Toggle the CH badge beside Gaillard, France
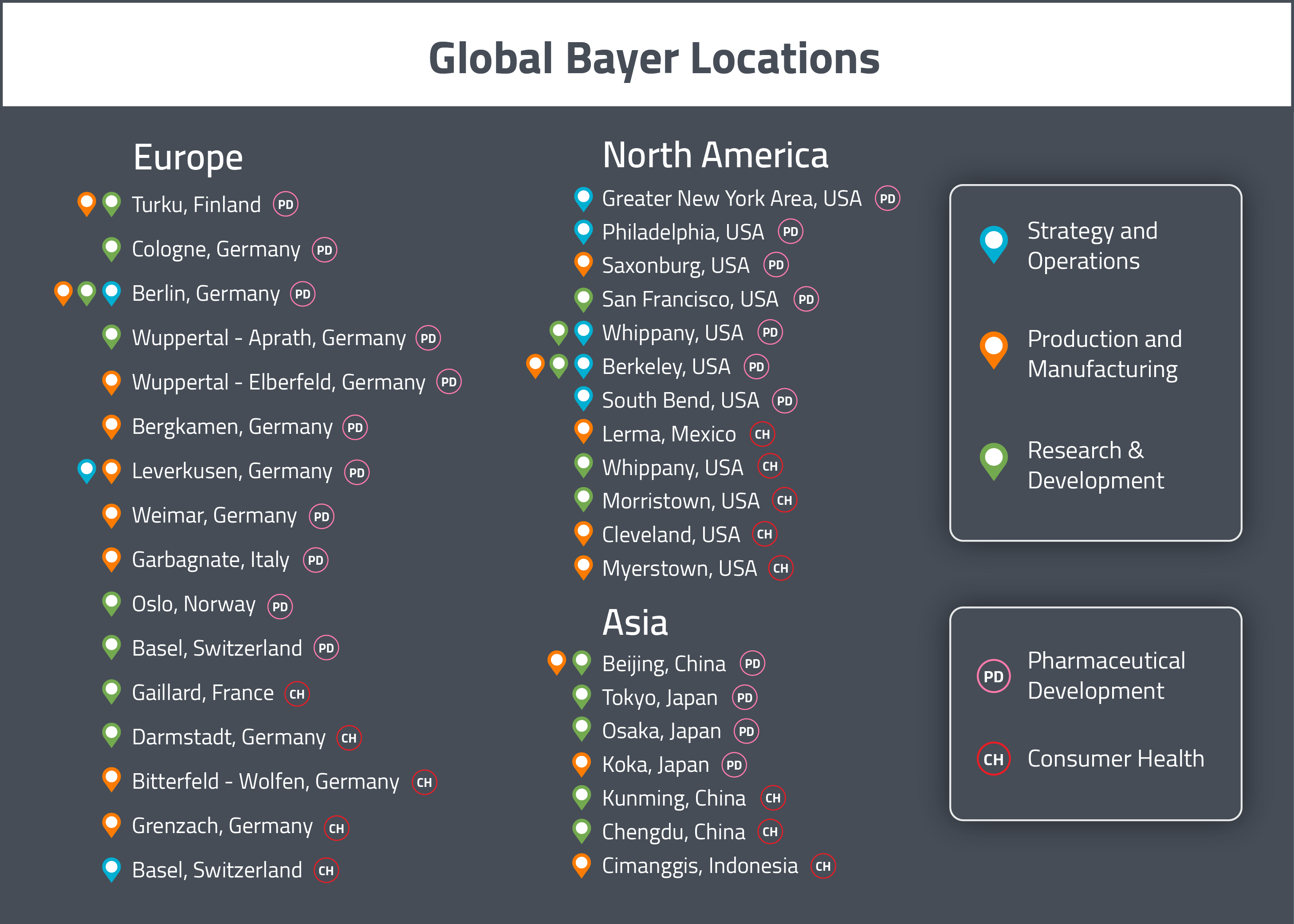The image size is (1294, 924). (x=296, y=693)
